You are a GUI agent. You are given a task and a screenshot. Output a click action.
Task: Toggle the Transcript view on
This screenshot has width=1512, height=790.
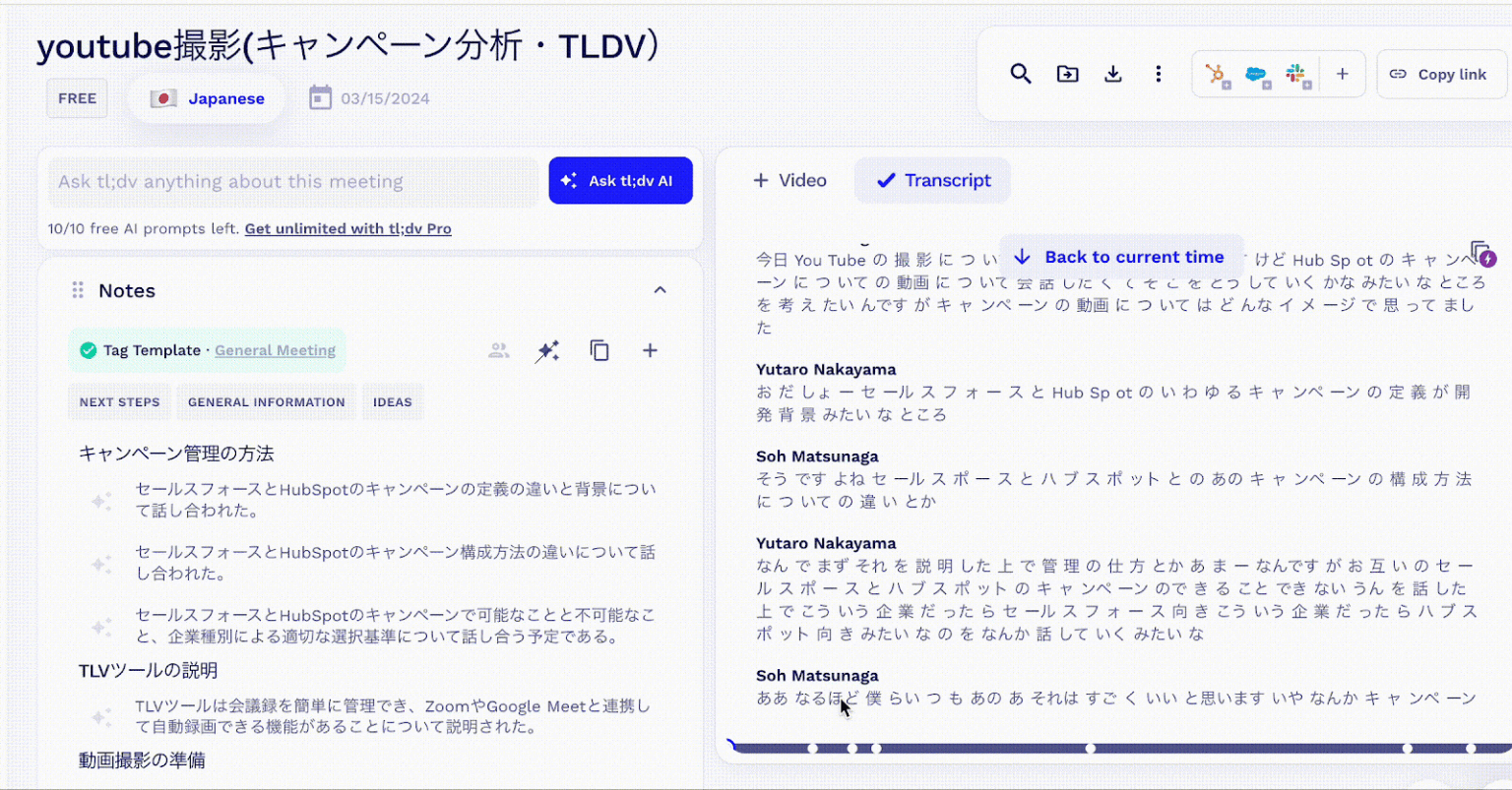pyautogui.click(x=931, y=180)
